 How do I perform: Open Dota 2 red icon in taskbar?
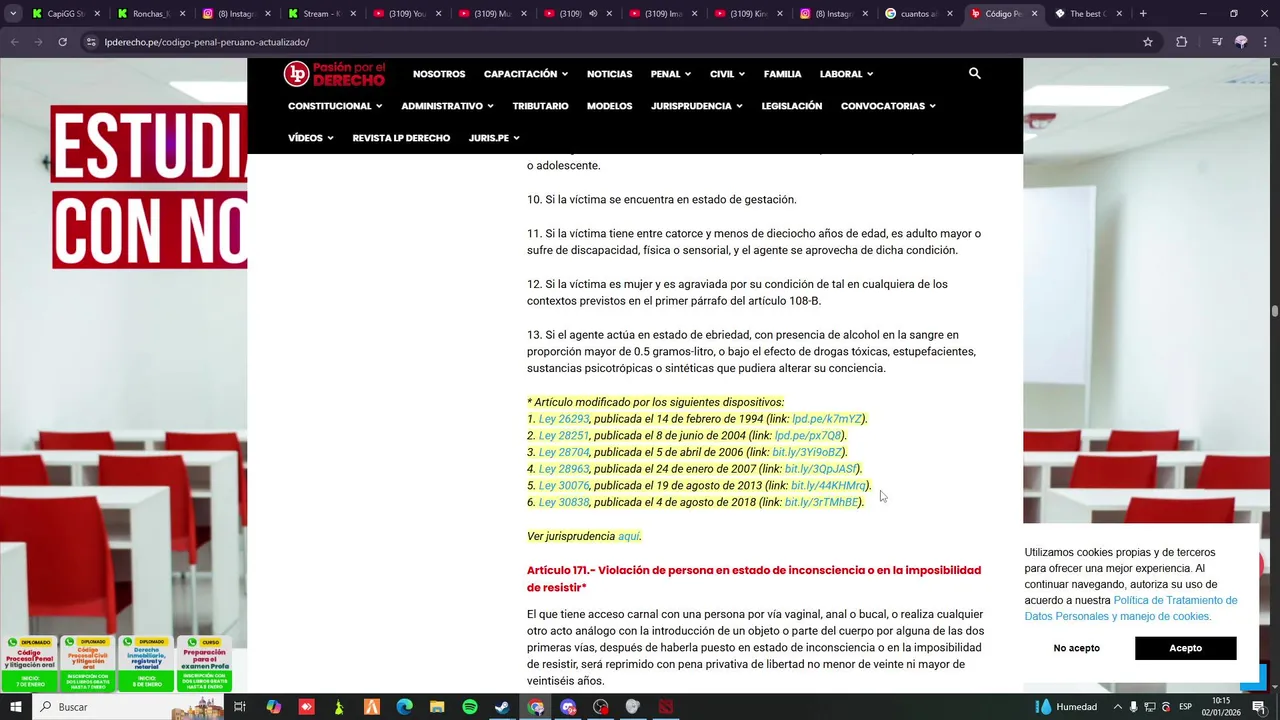tap(666, 707)
